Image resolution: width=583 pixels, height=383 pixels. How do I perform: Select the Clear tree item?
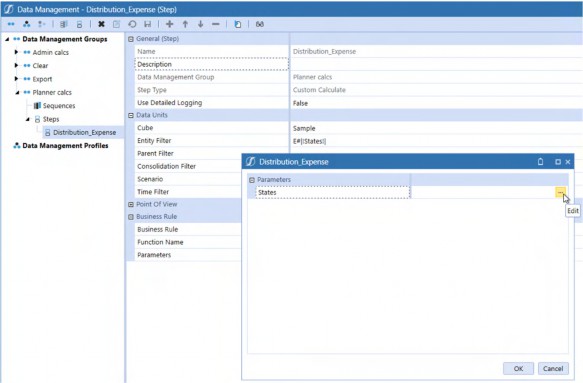[40, 66]
